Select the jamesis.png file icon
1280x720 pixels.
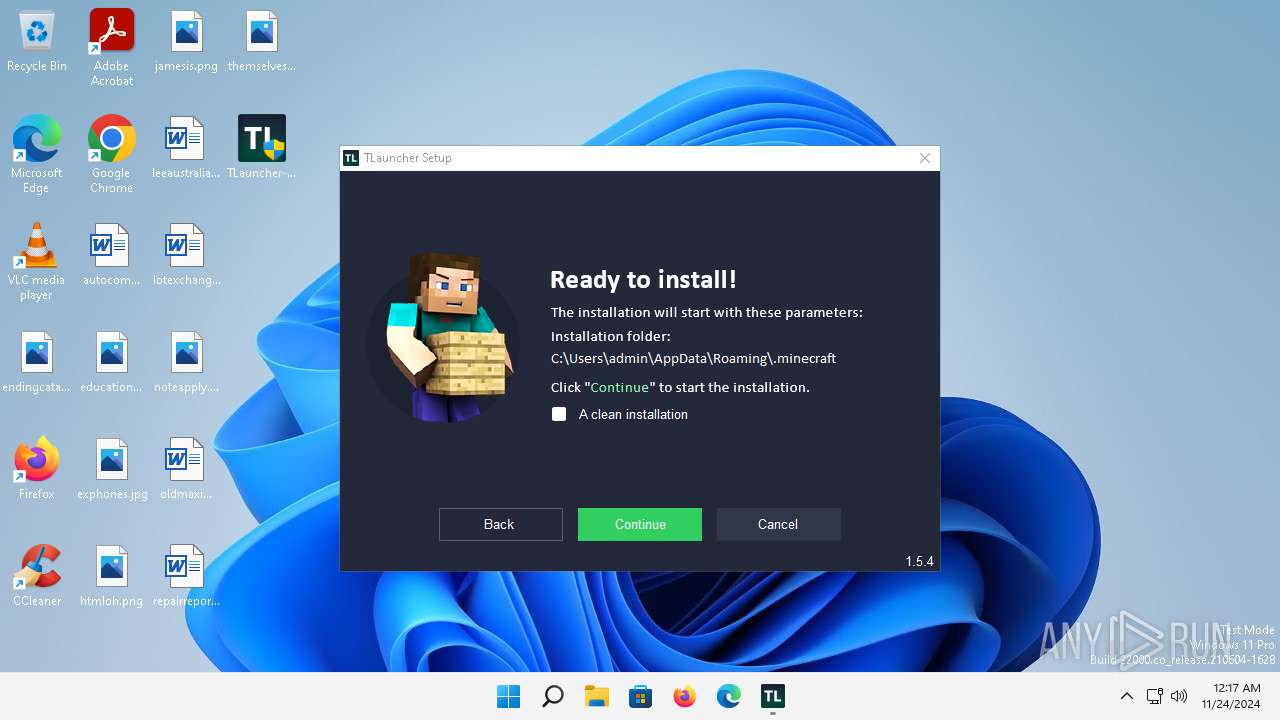[186, 42]
